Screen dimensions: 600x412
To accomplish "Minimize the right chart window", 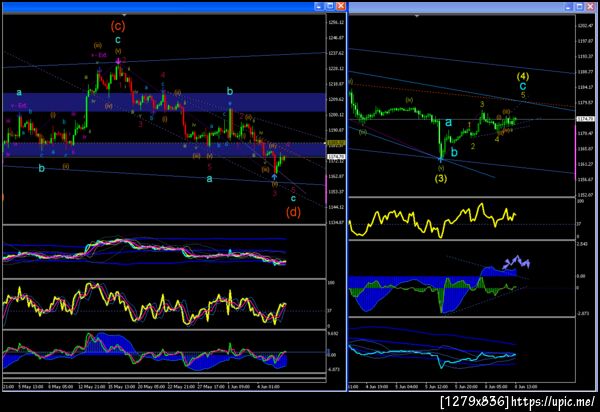I will coord(568,7).
